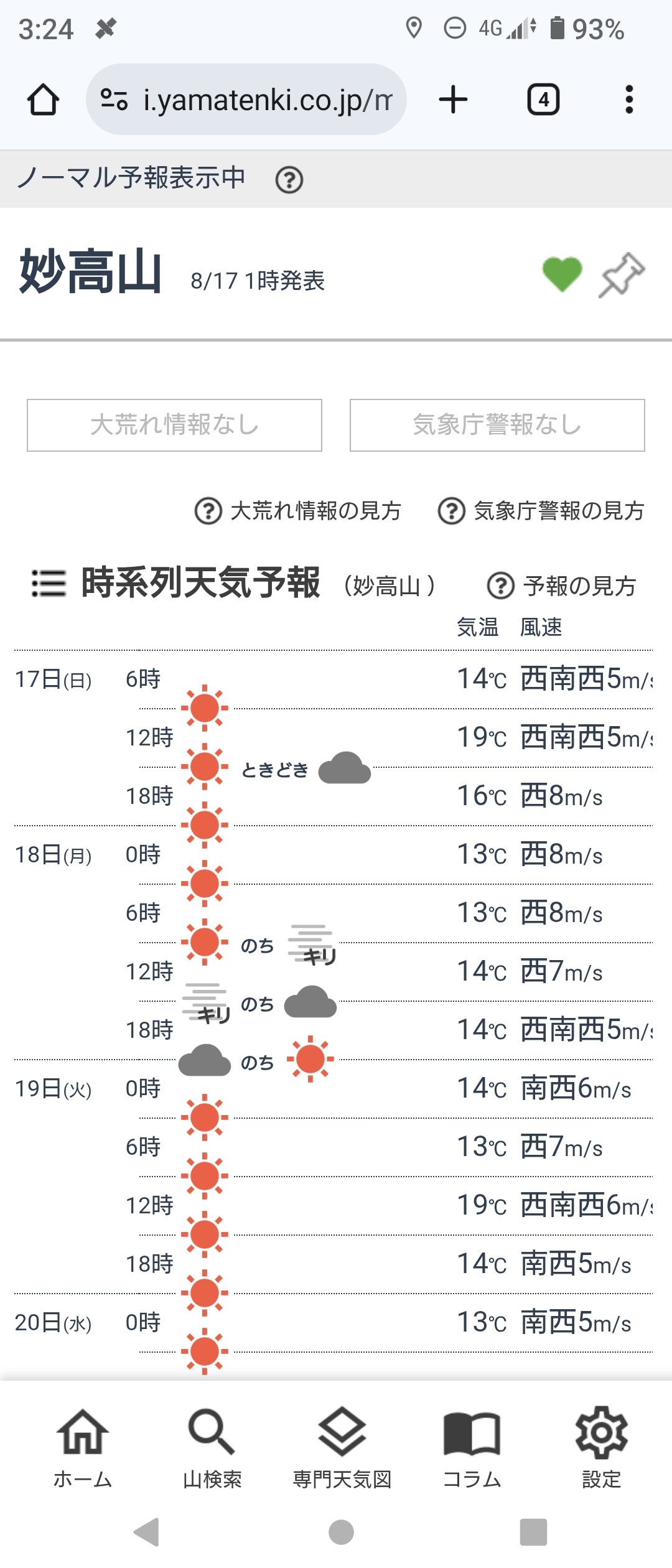Toggle the pin icon for 妙高山
Image resolution: width=672 pixels, height=1568 pixels.
pos(622,274)
